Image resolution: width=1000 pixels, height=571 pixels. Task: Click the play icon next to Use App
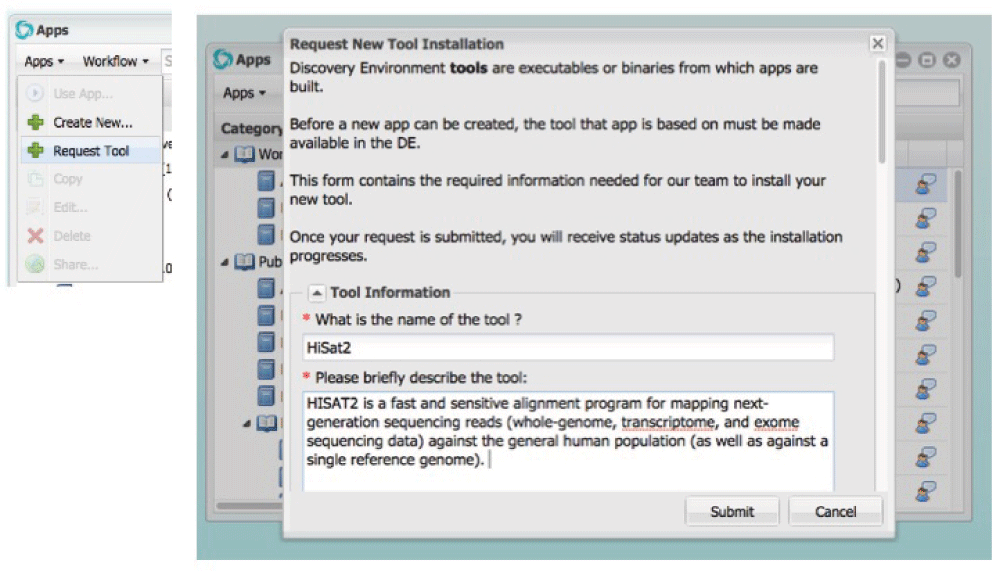(x=35, y=94)
